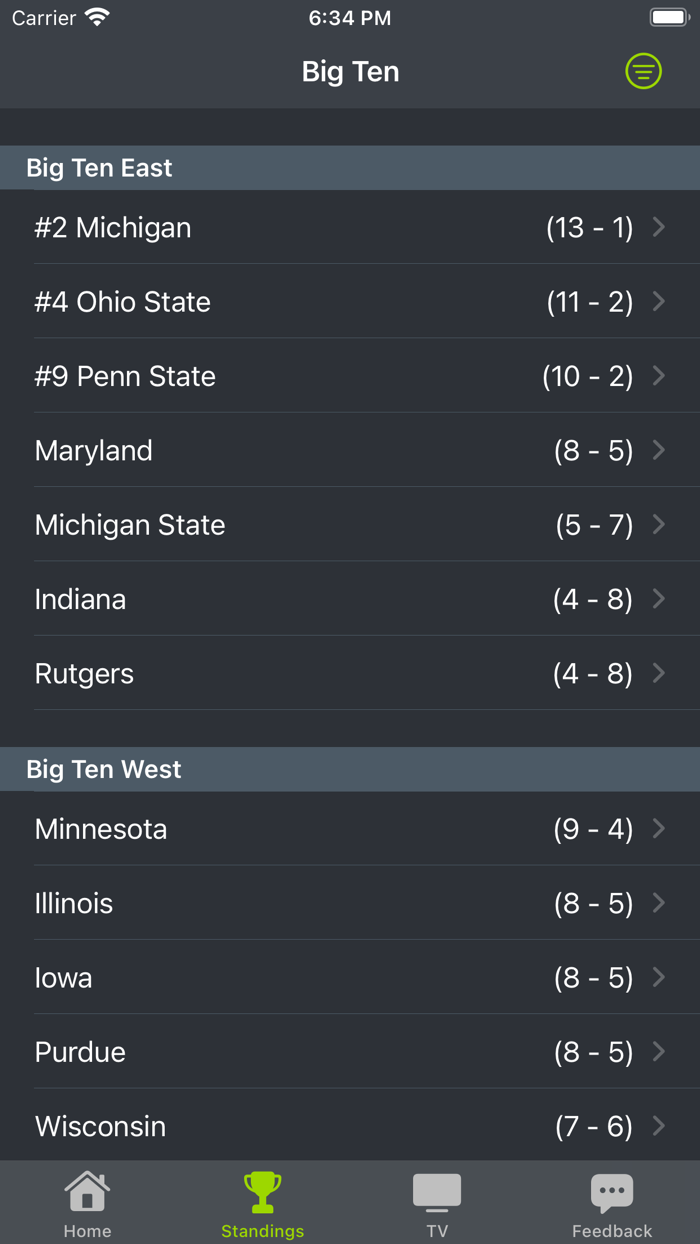Tap the Home tab house icon
Viewport: 700px width, 1244px height.
click(87, 1190)
